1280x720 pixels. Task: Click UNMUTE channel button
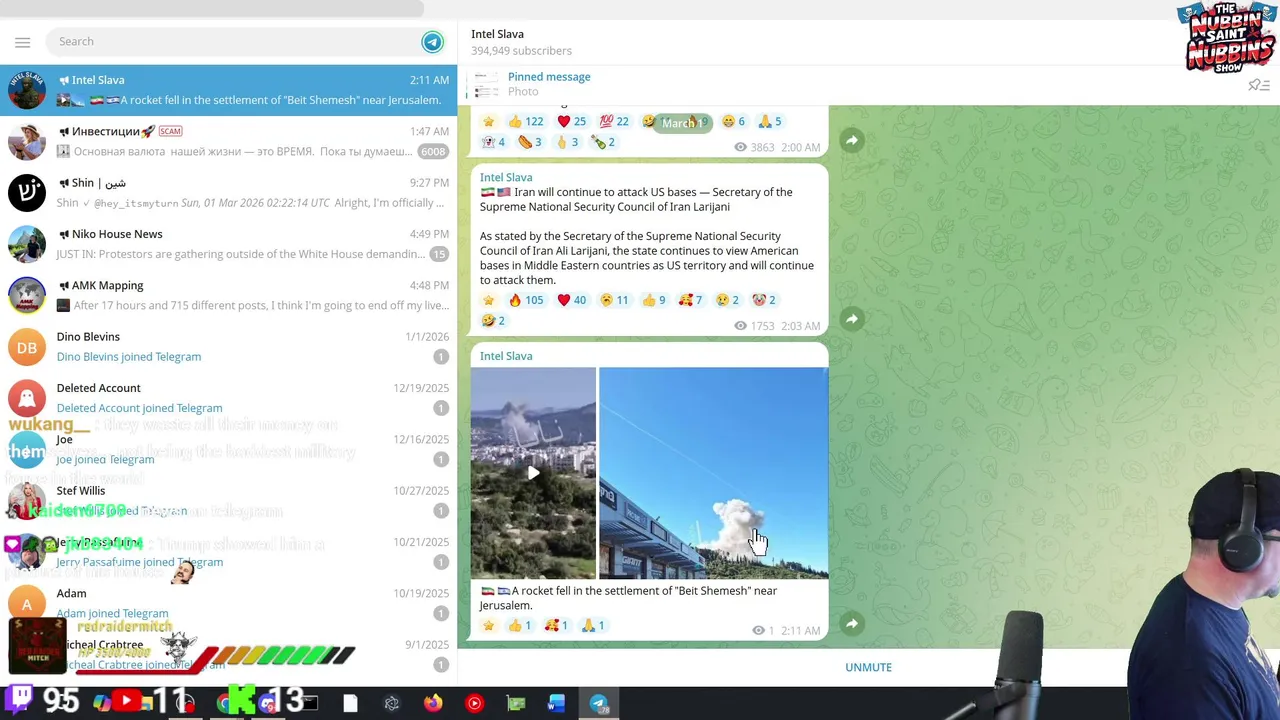pyautogui.click(x=868, y=668)
